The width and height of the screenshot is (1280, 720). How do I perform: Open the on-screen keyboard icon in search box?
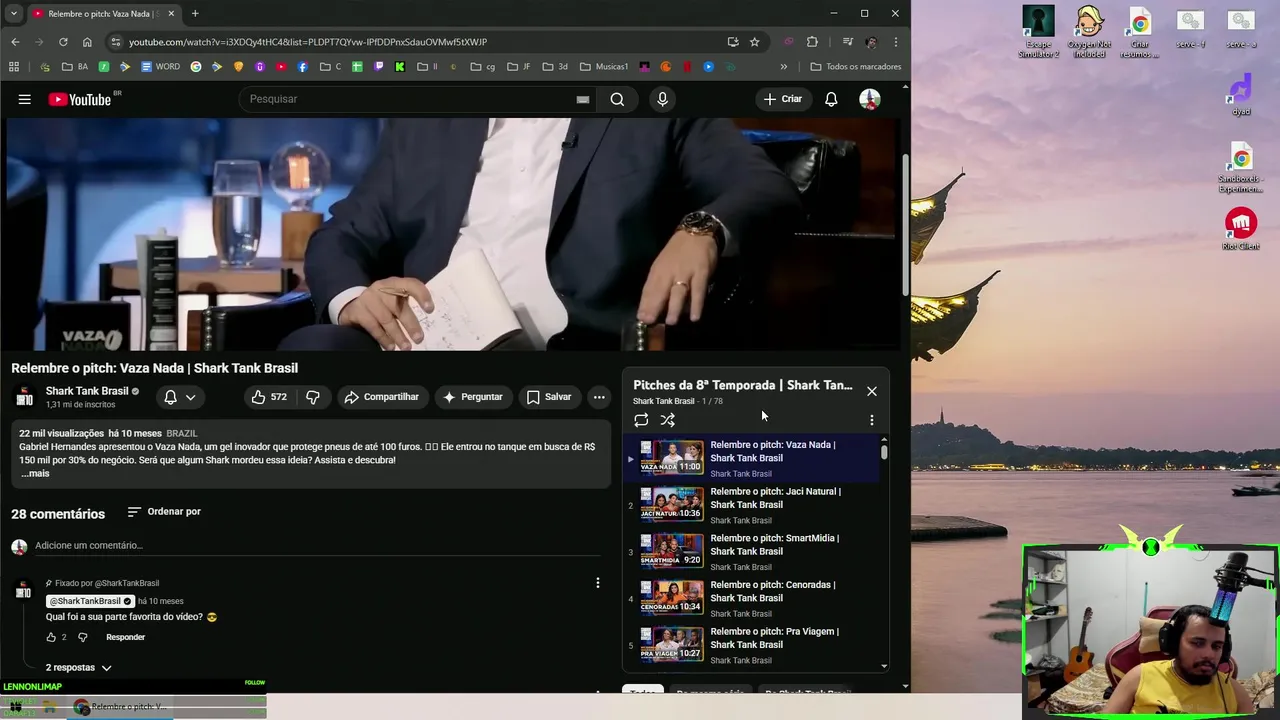(583, 99)
